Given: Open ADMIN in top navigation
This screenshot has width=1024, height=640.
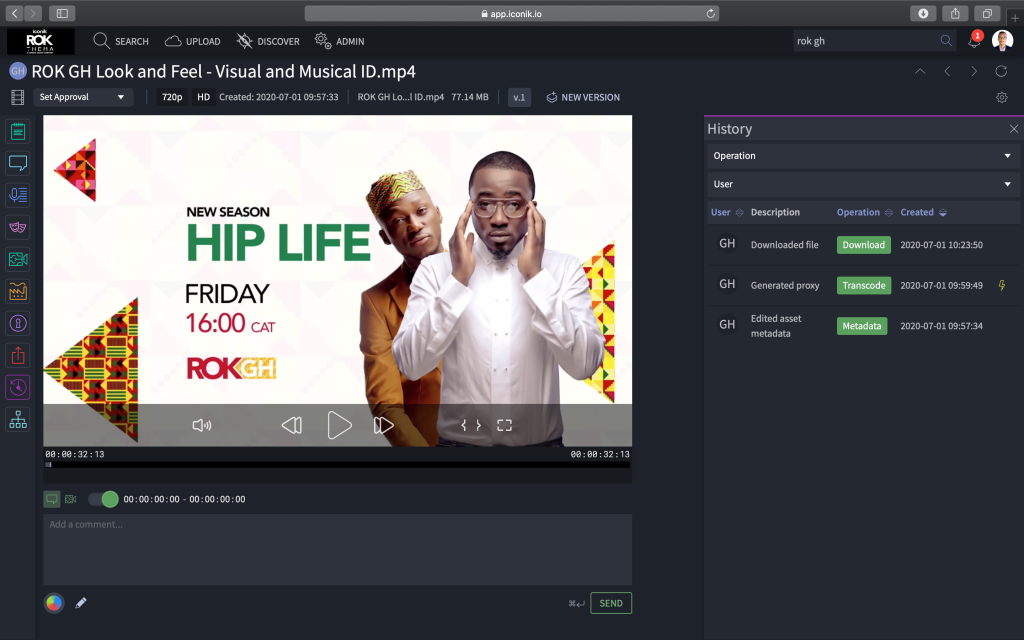Looking at the screenshot, I should [340, 41].
